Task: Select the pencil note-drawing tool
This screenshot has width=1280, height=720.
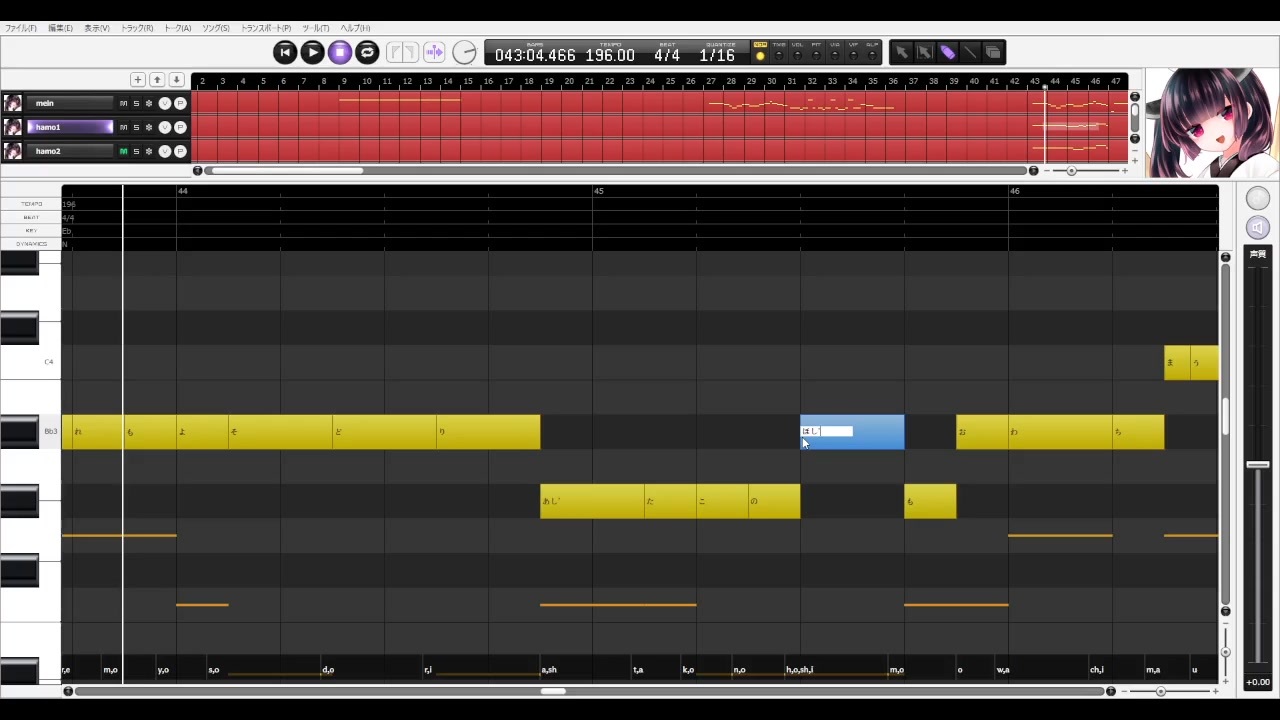Action: coord(947,52)
